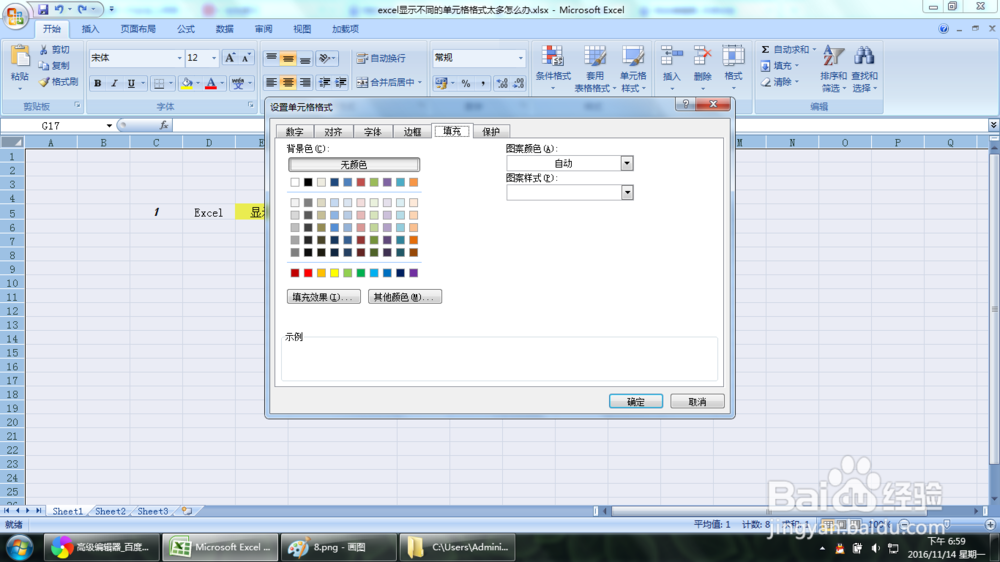Switch to Alignment (对齐) tab in dialog
This screenshot has height=562, width=1000.
click(x=333, y=131)
